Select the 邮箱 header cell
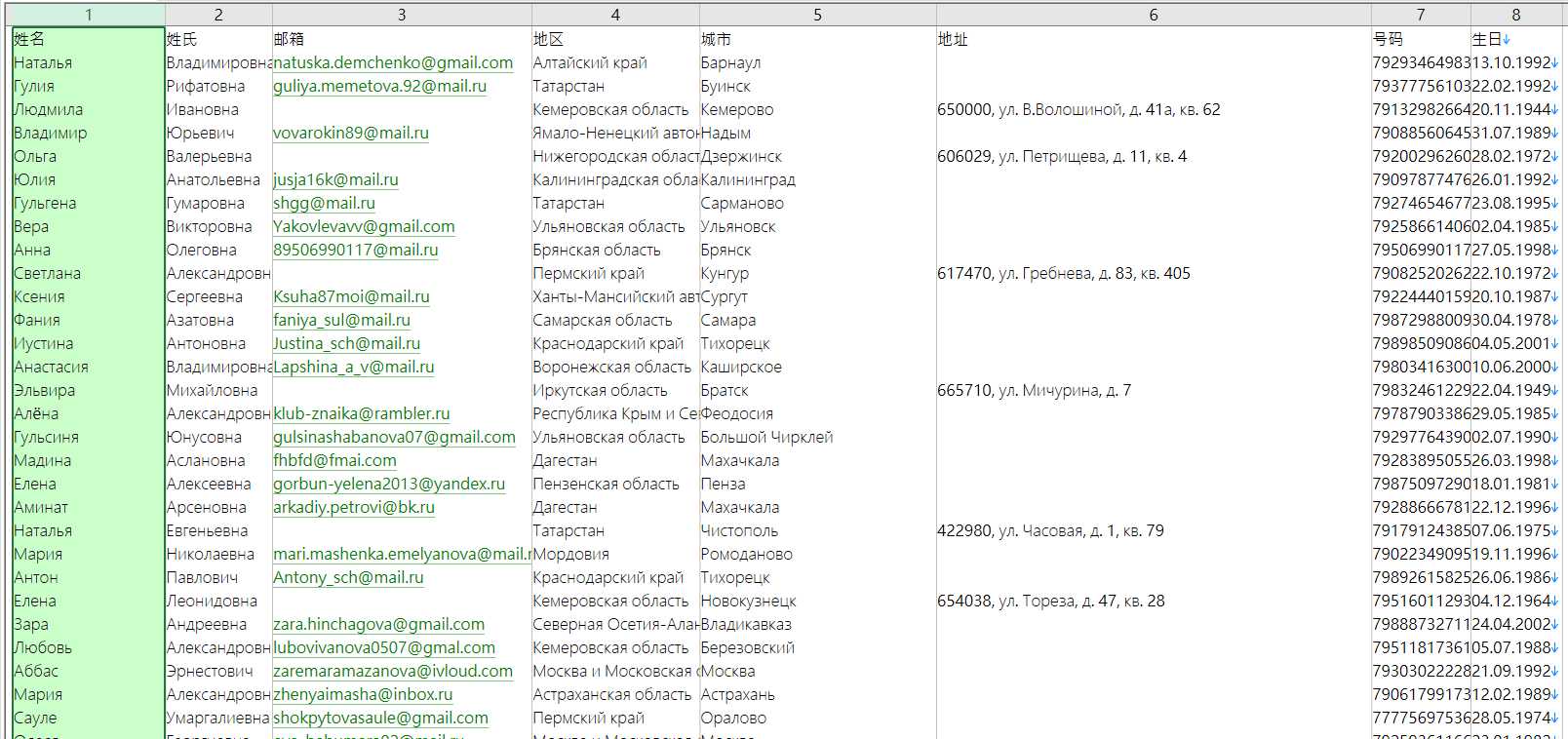The image size is (1568, 739). point(402,39)
